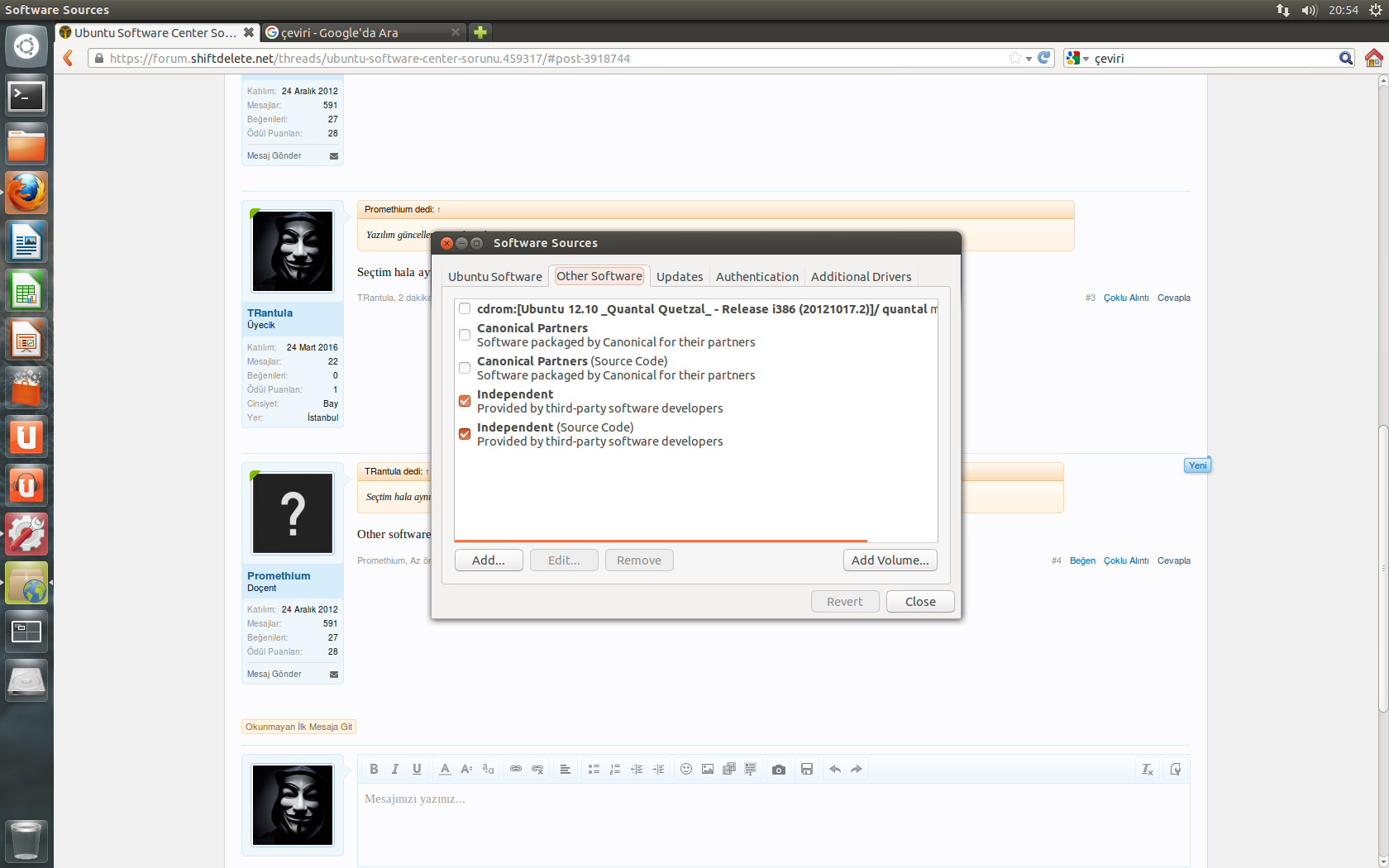Image resolution: width=1389 pixels, height=868 pixels.
Task: Click the Mesaj Gönder link under Promethium
Action: pos(274,674)
